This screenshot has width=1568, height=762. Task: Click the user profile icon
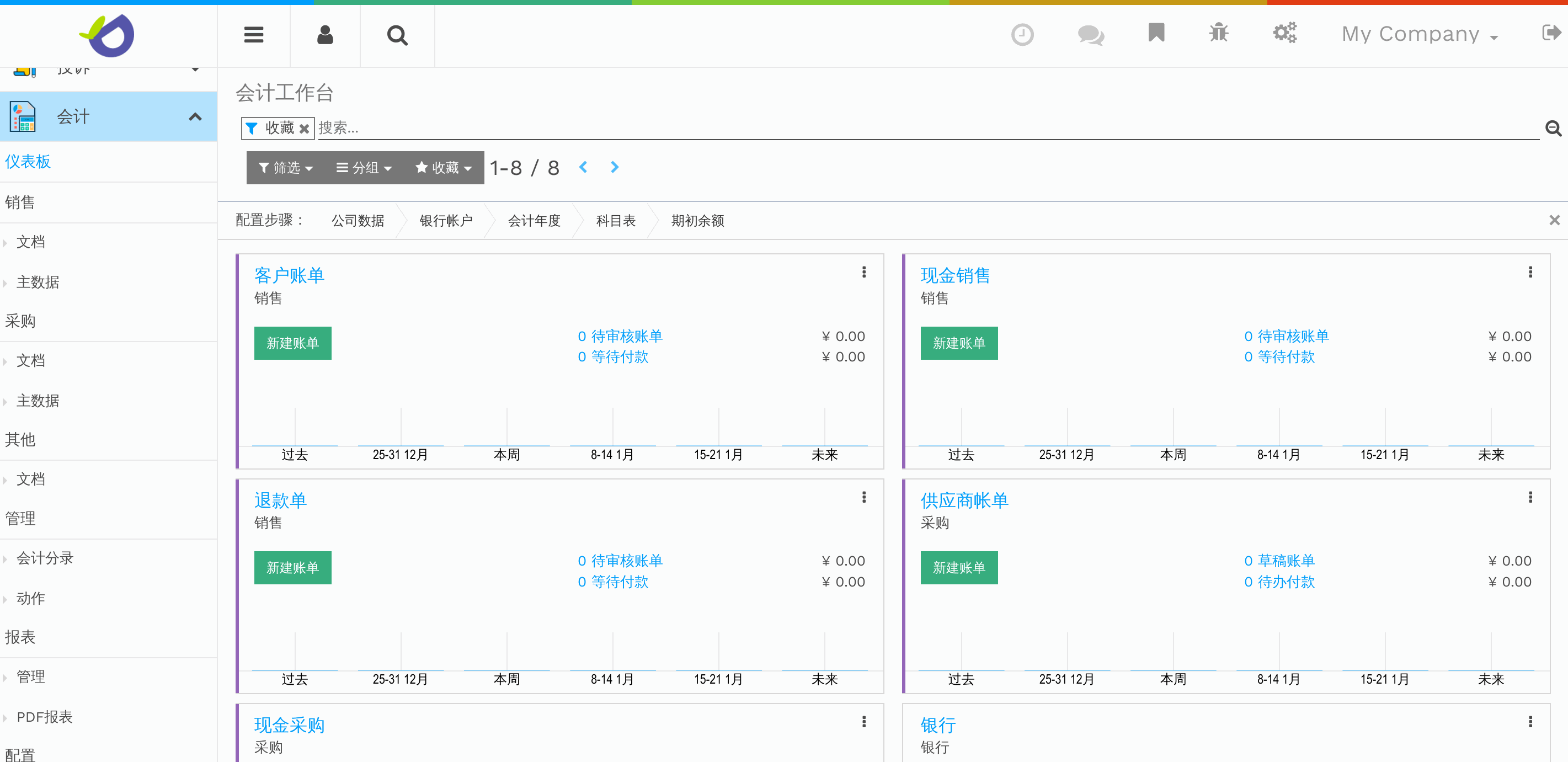click(325, 35)
